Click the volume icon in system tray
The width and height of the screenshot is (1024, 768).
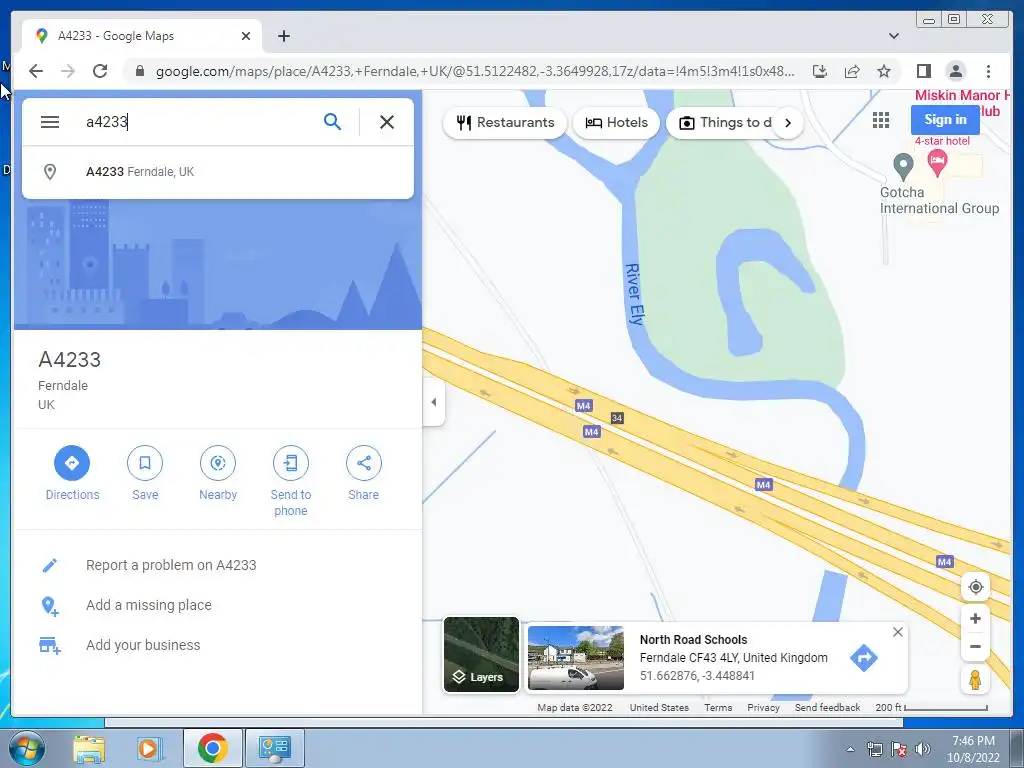coord(923,749)
